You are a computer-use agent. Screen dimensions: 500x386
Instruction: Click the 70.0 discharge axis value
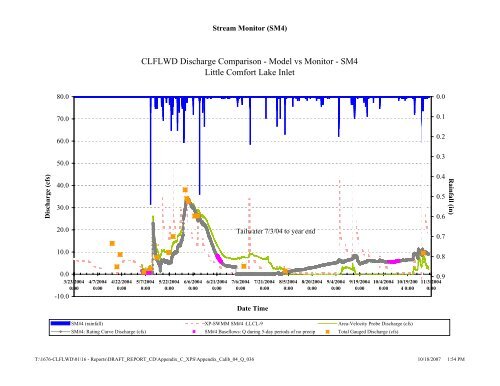(x=63, y=119)
